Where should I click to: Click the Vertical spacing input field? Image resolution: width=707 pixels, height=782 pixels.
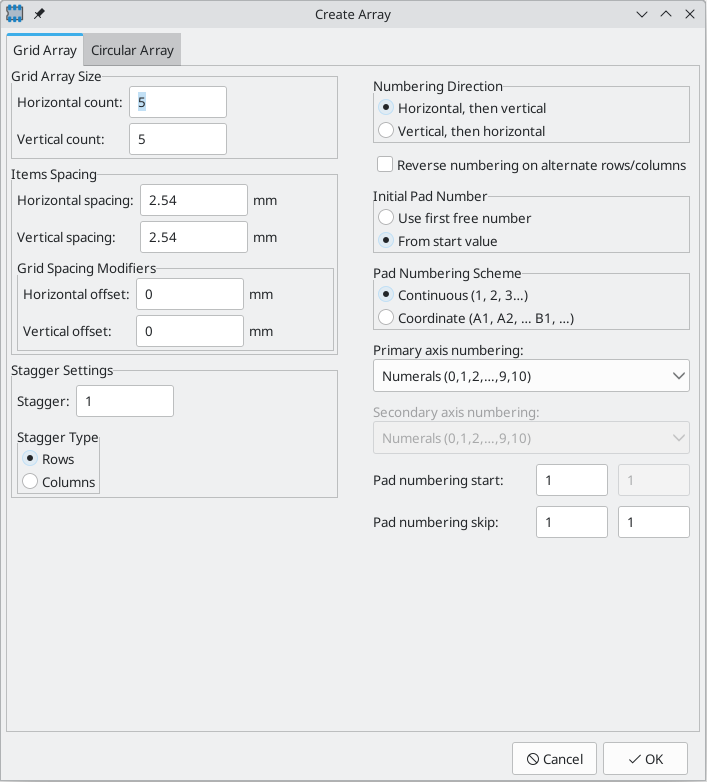pyautogui.click(x=194, y=237)
